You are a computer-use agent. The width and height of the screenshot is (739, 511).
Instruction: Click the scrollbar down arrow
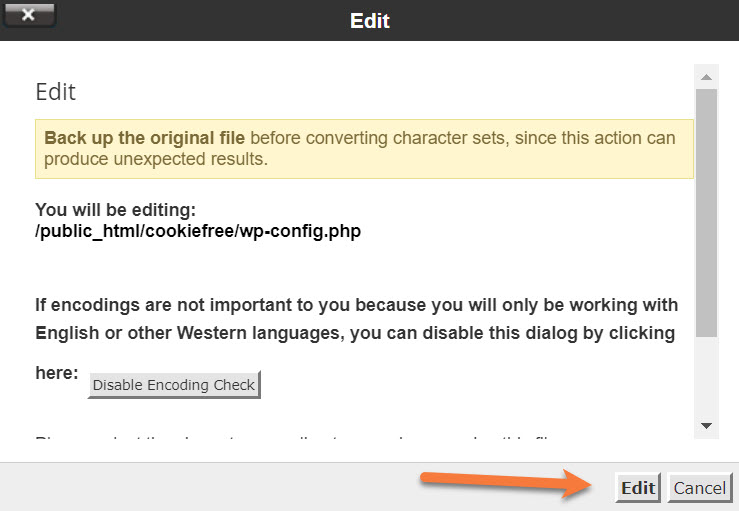(706, 426)
